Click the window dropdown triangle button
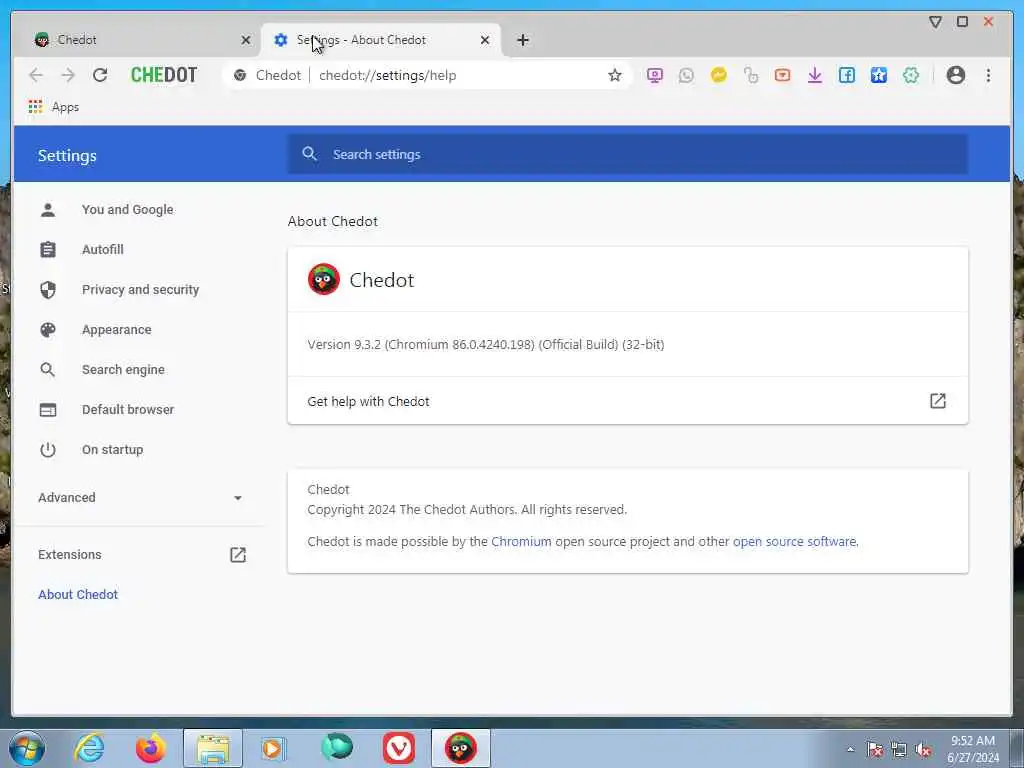This screenshot has width=1024, height=768. [x=935, y=22]
